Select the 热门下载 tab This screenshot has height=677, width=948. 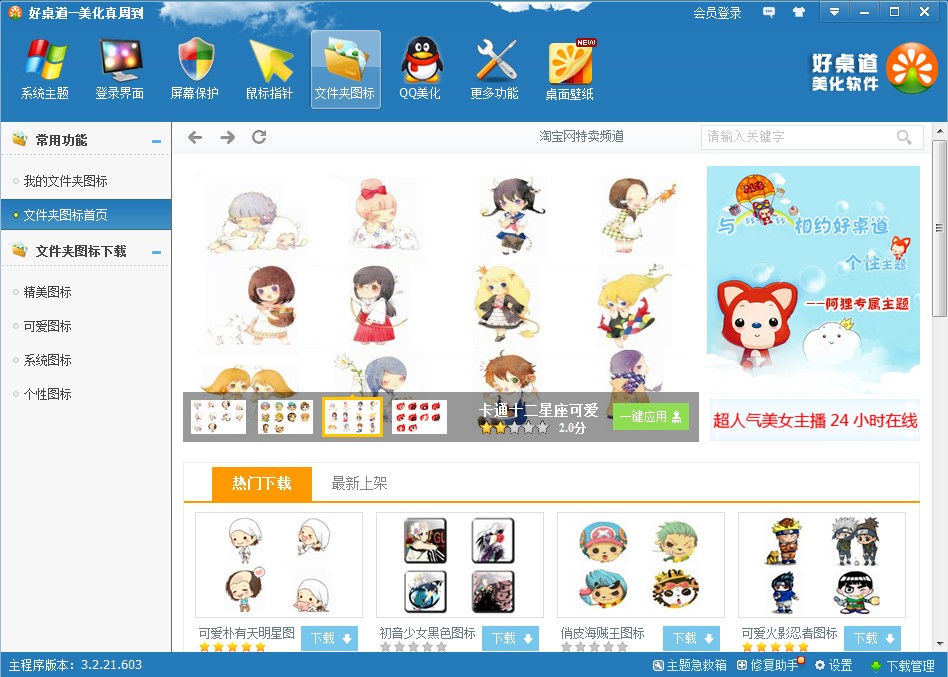(x=262, y=483)
